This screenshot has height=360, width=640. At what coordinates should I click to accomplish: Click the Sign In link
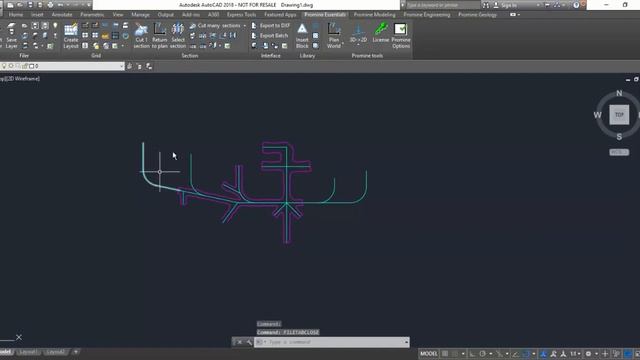(509, 5)
